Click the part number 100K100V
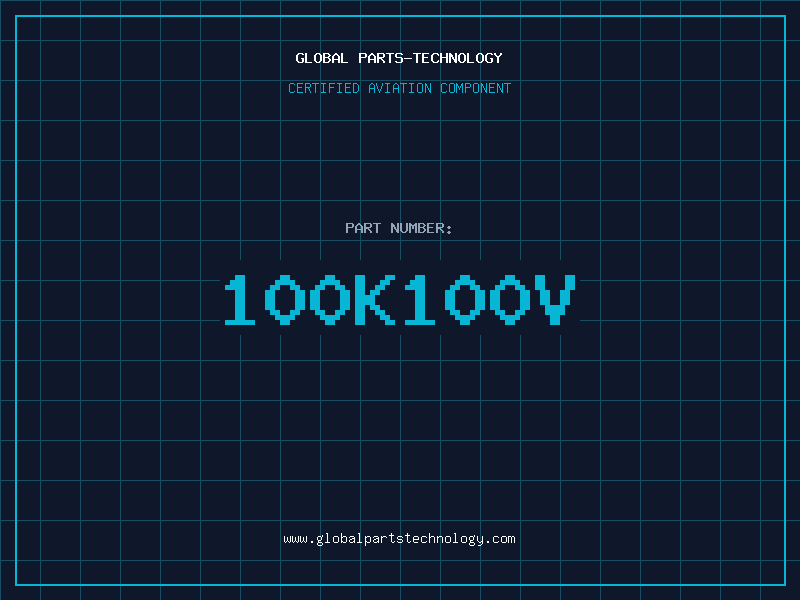The width and height of the screenshot is (800, 600). [x=400, y=299]
